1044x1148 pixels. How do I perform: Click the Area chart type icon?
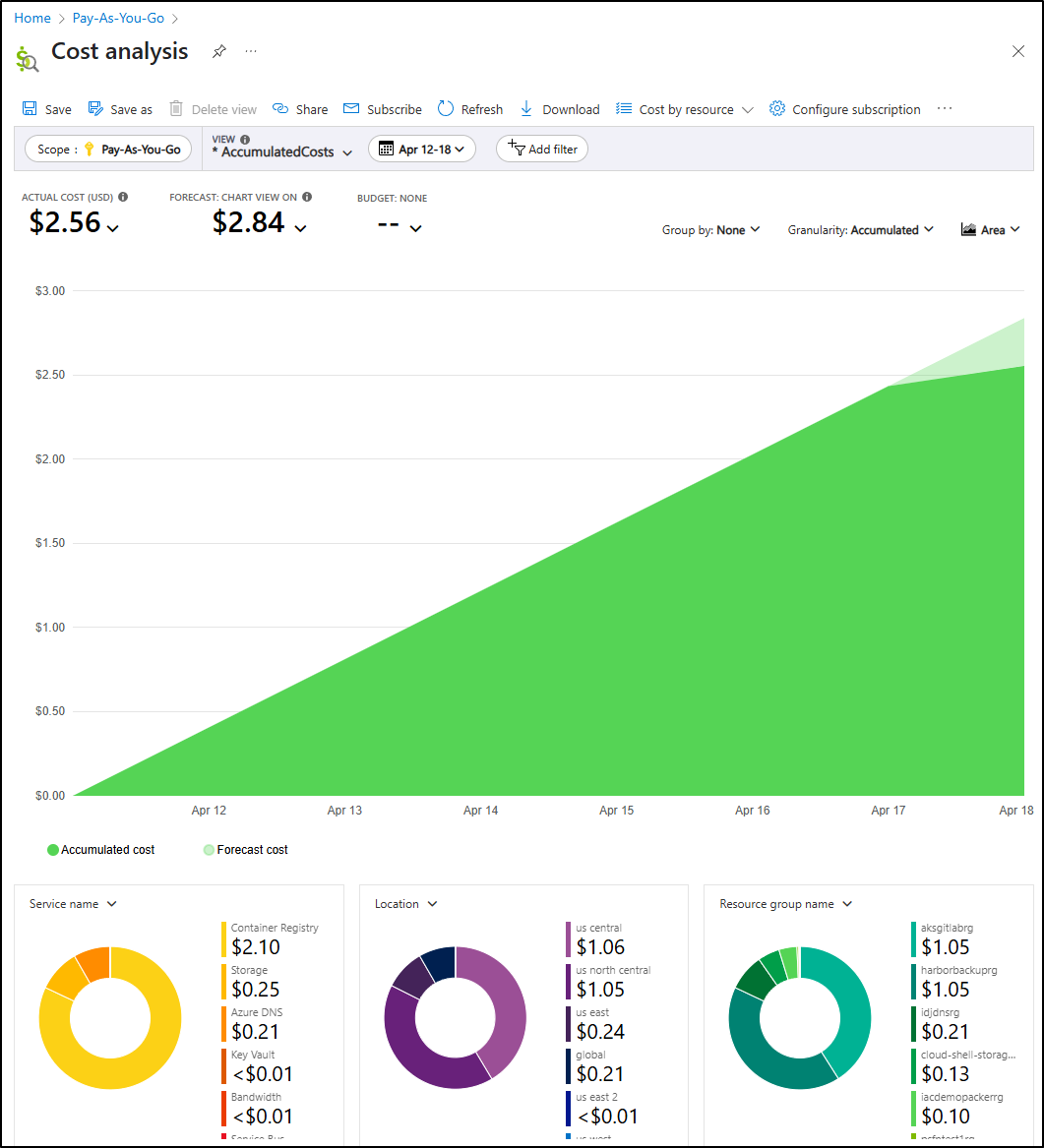click(x=968, y=230)
